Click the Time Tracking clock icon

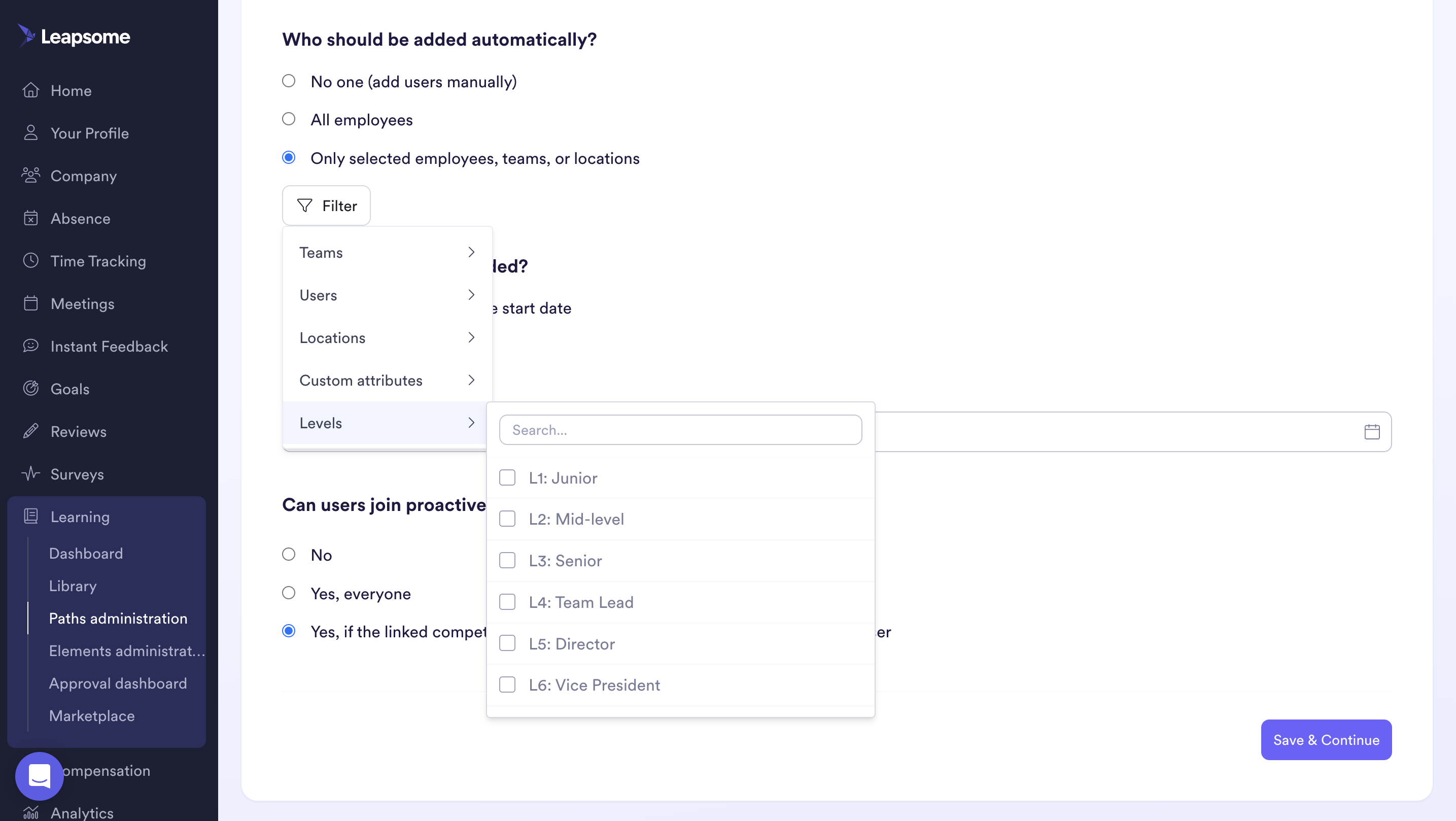tap(30, 261)
